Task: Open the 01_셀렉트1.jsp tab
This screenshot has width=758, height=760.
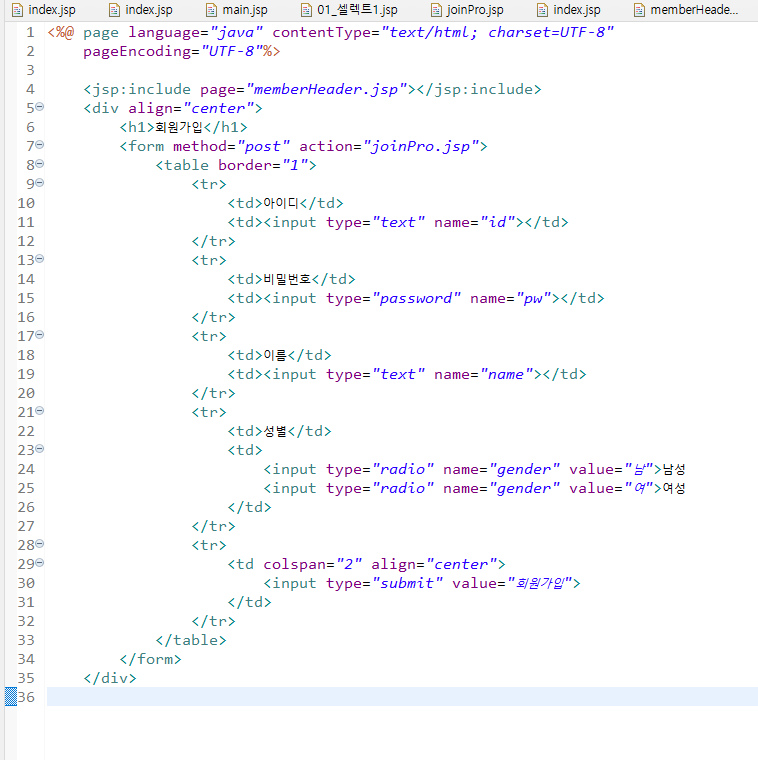Action: point(349,10)
